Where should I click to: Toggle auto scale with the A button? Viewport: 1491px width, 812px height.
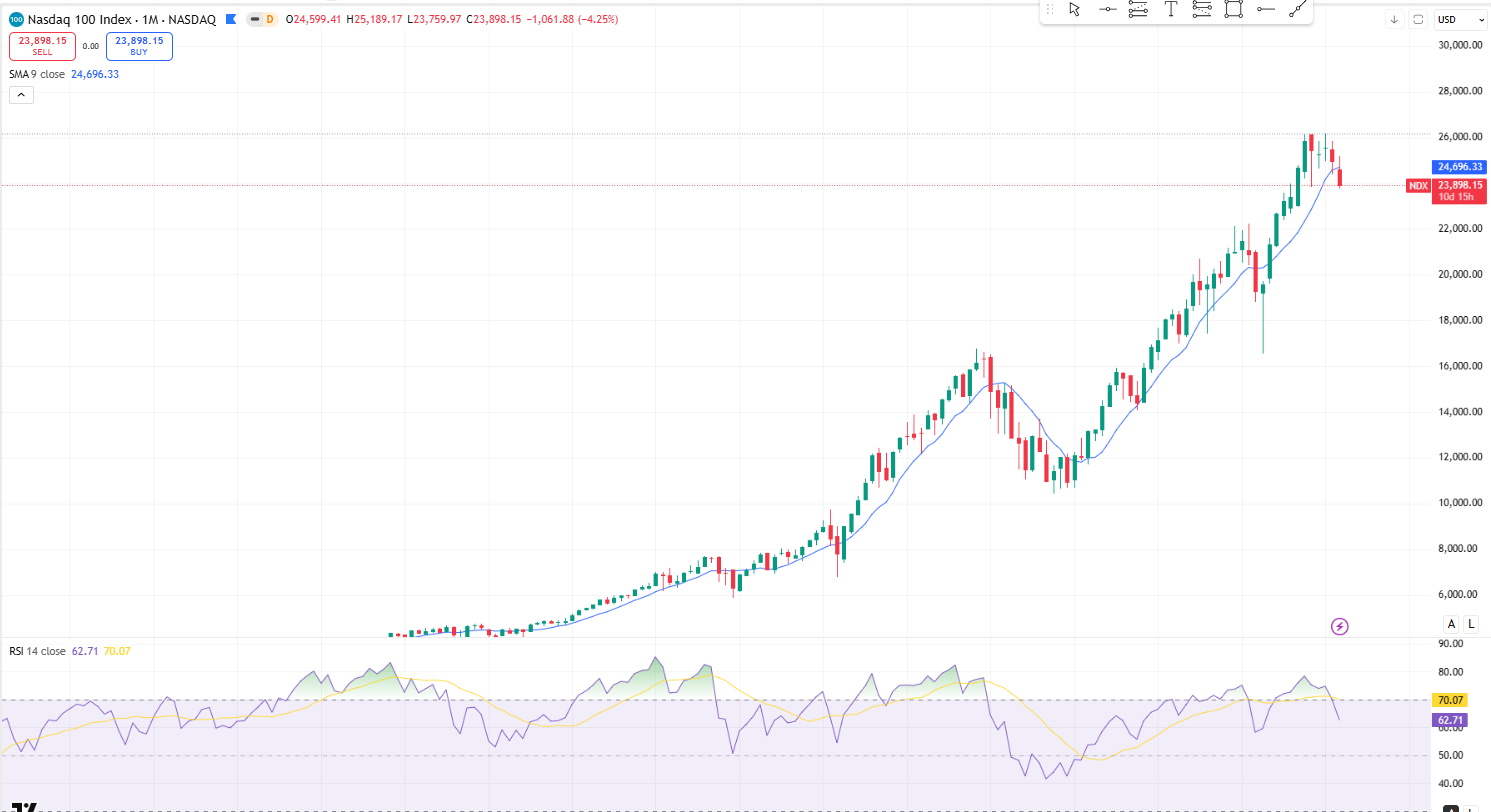pyautogui.click(x=1451, y=623)
